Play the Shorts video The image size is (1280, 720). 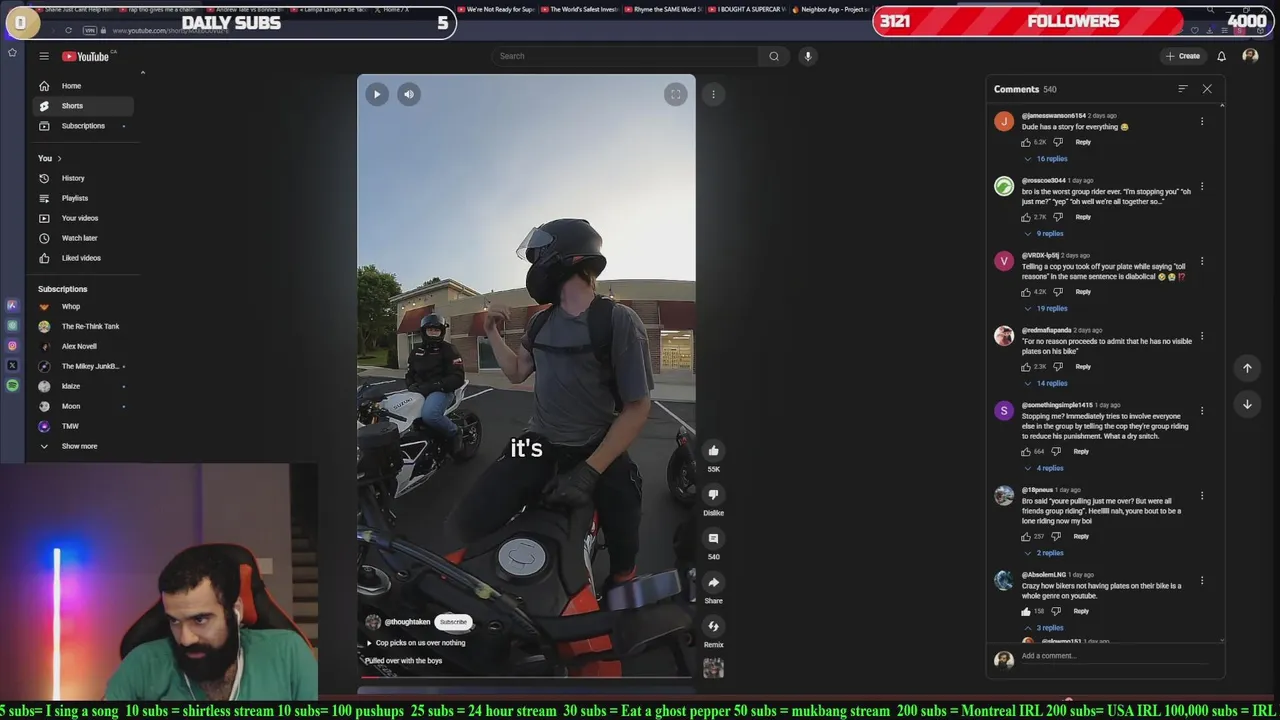coord(377,94)
